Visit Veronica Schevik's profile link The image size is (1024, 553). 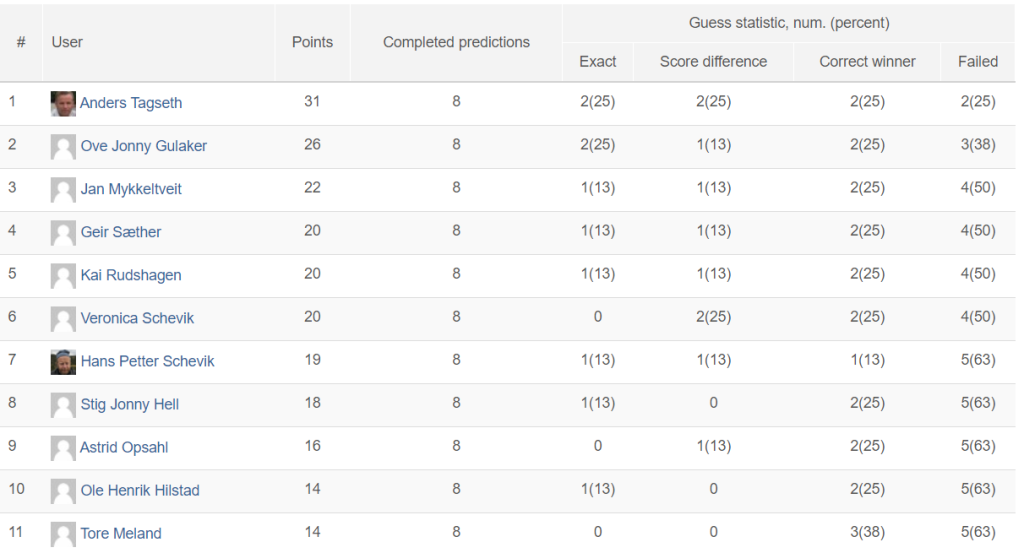point(137,319)
